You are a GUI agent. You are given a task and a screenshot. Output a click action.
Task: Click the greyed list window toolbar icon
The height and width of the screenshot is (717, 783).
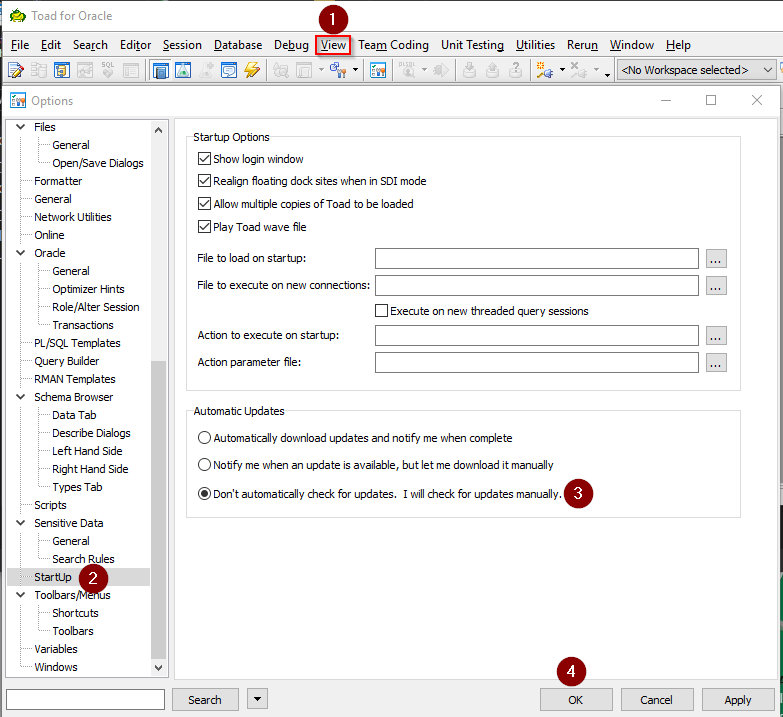[131, 70]
